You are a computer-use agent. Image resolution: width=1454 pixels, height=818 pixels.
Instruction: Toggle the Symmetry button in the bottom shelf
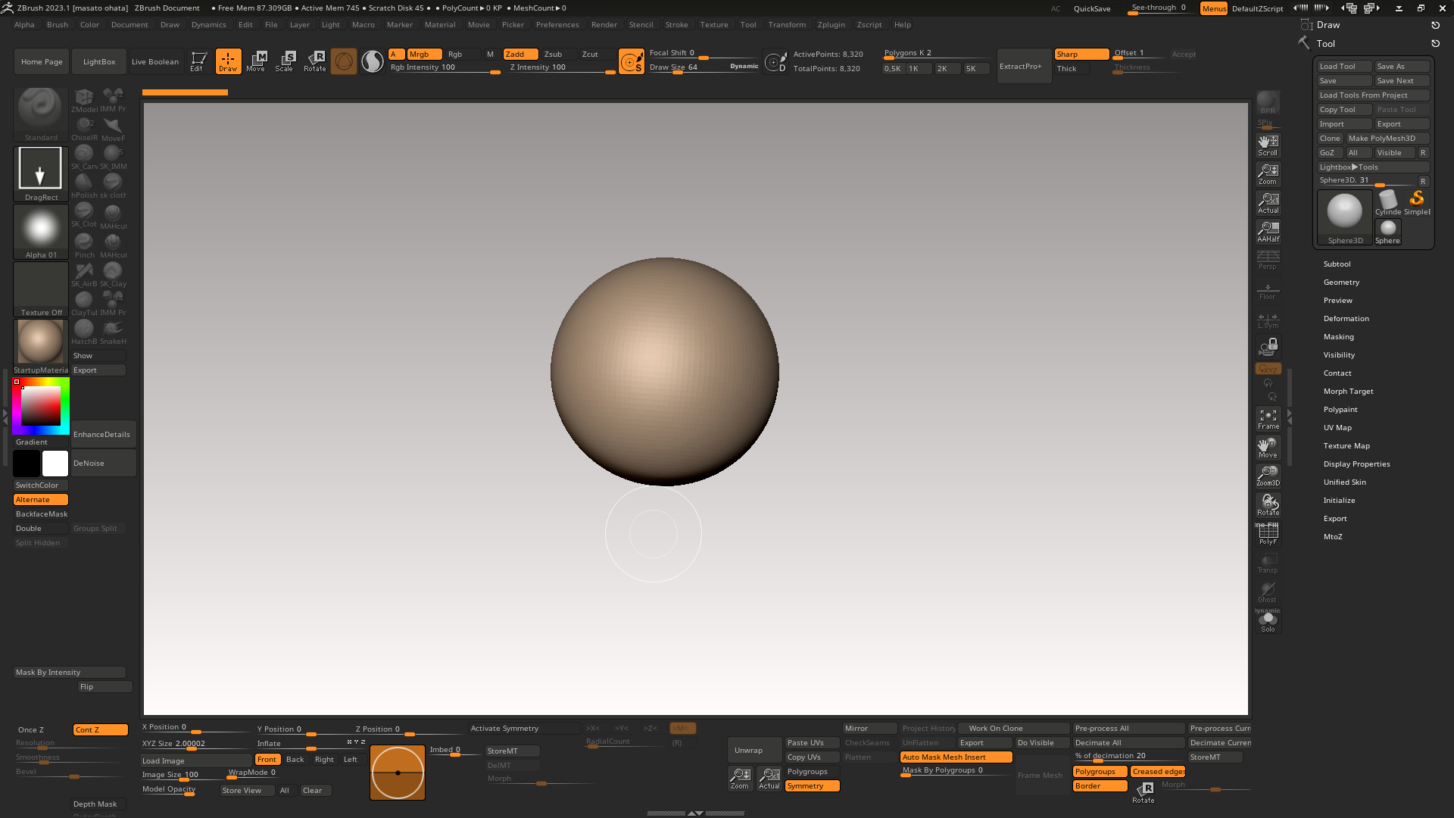[811, 786]
